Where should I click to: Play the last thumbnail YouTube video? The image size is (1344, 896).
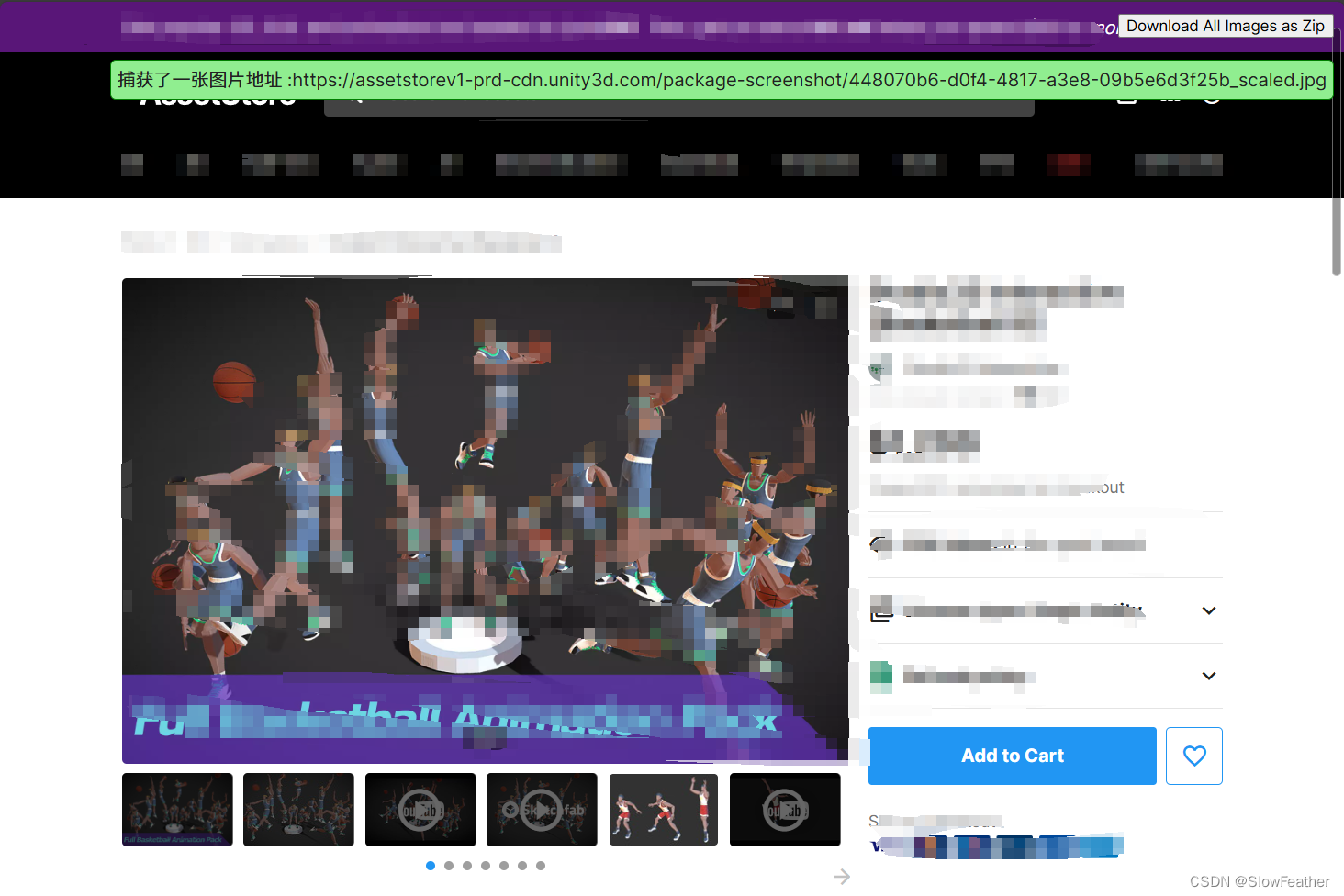(x=785, y=809)
